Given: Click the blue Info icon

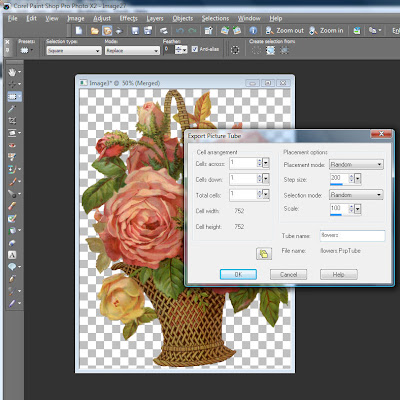Looking at the screenshot, I should 253,31.
